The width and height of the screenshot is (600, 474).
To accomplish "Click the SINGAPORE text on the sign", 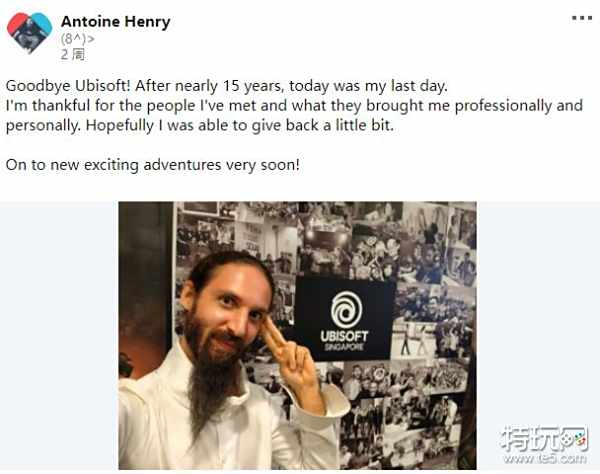I will tap(344, 347).
